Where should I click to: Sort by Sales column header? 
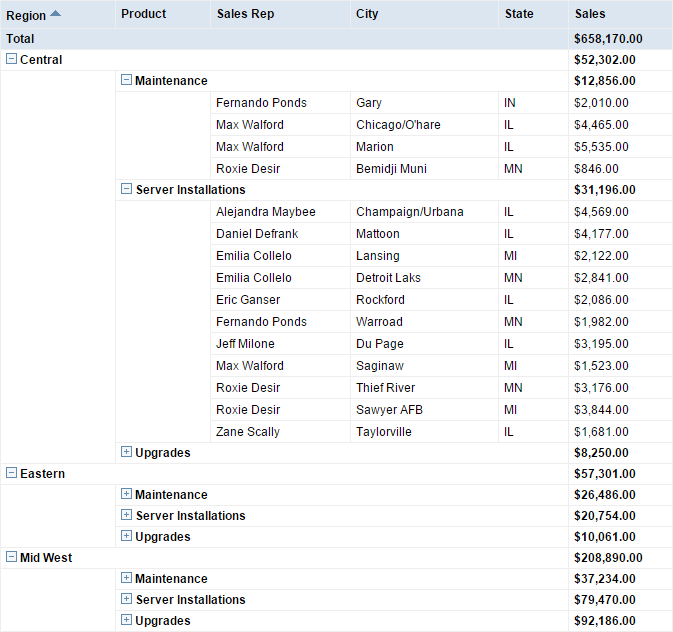coord(590,14)
